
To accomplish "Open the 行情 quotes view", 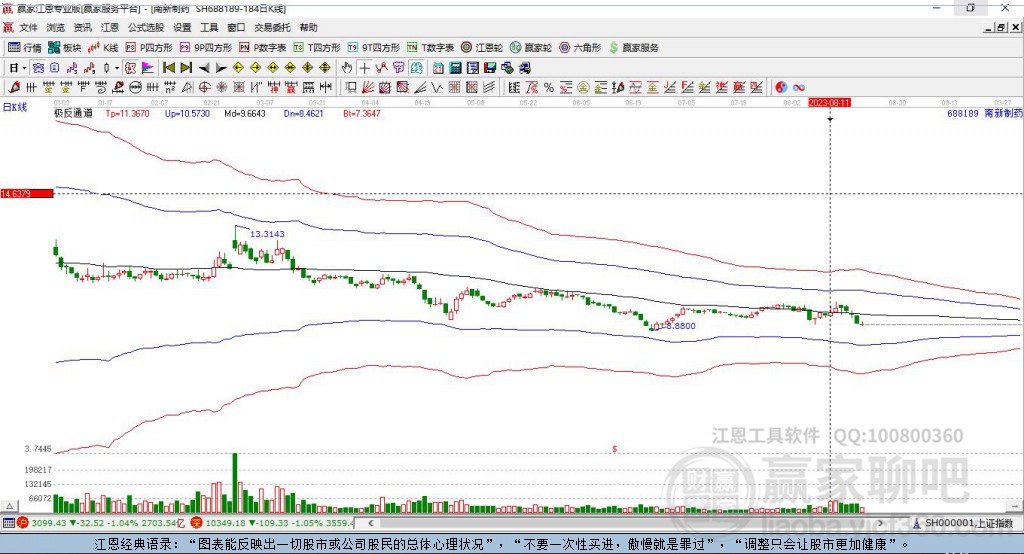I will 25,48.
